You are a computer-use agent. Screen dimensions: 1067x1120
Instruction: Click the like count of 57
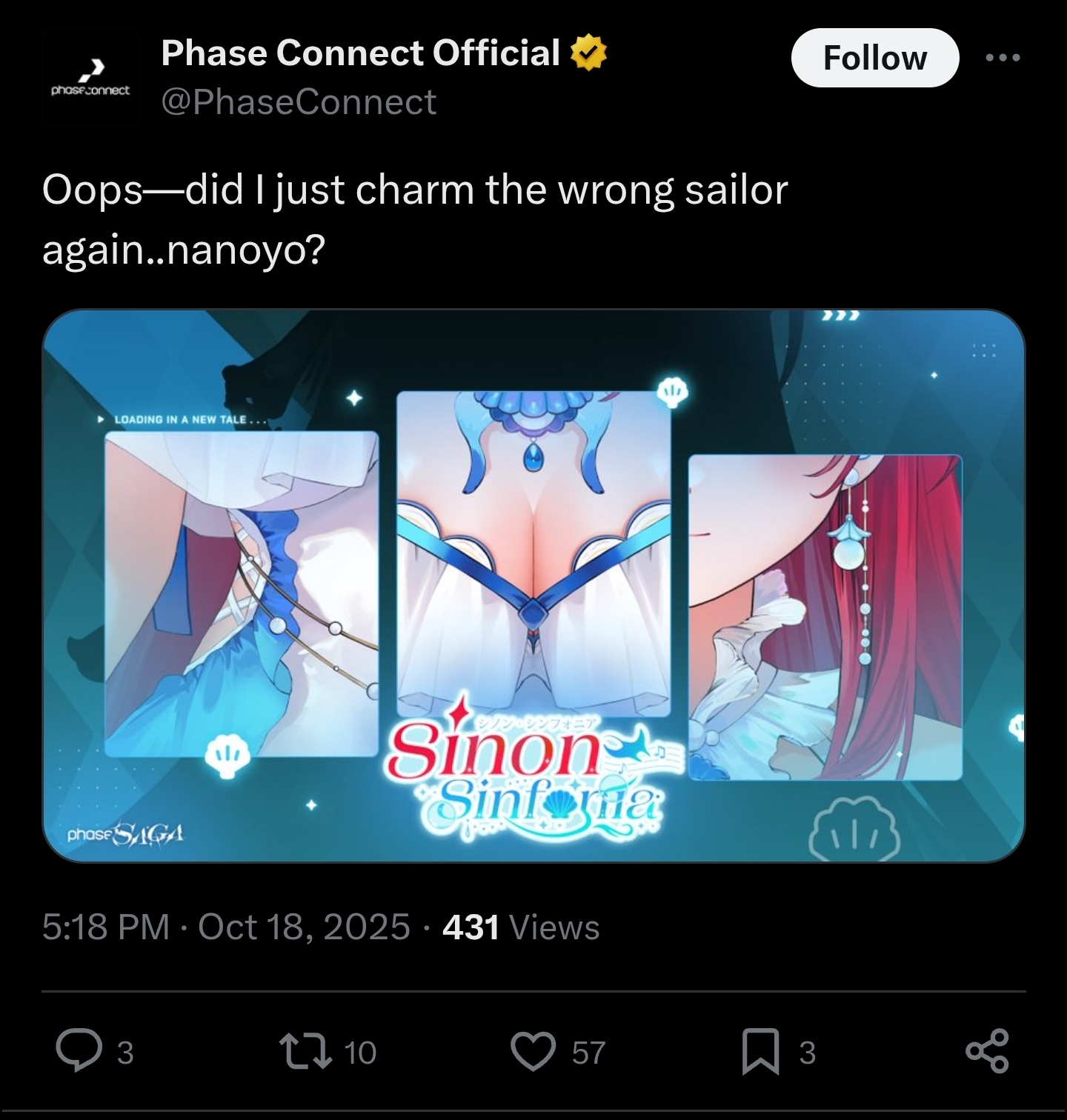[x=589, y=1053]
